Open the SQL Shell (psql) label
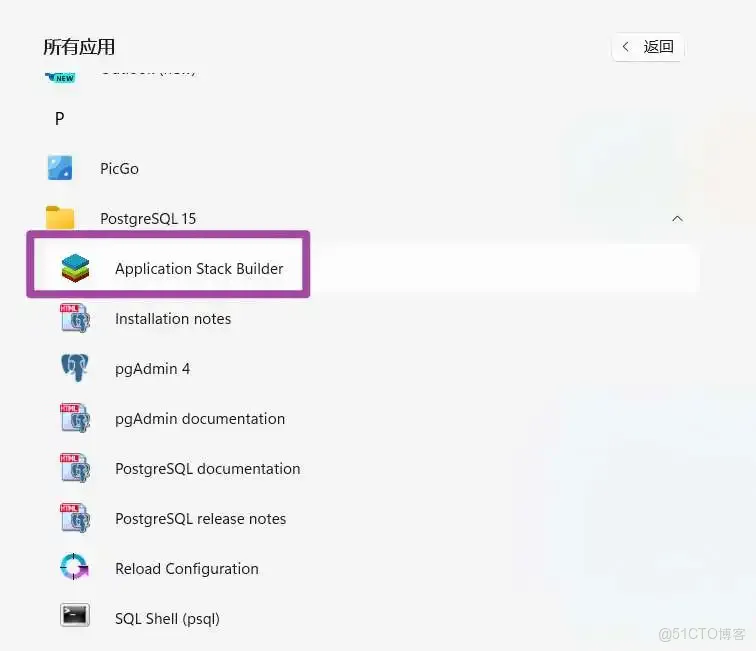Image resolution: width=756 pixels, height=651 pixels. [x=167, y=619]
